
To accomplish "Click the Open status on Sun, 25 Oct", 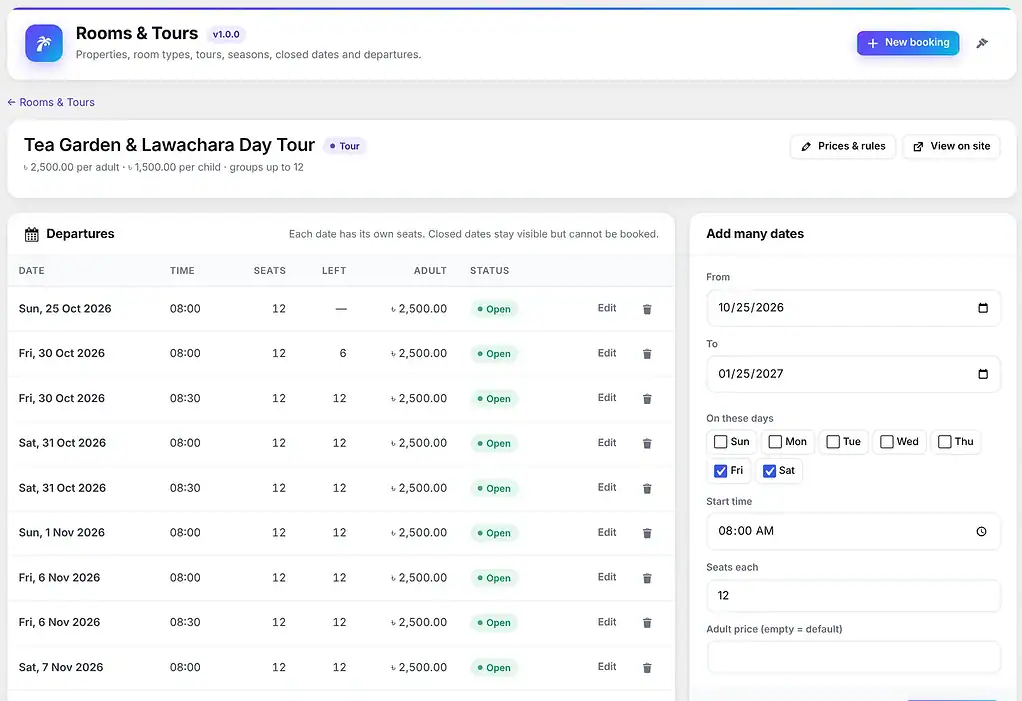I will click(x=494, y=309).
